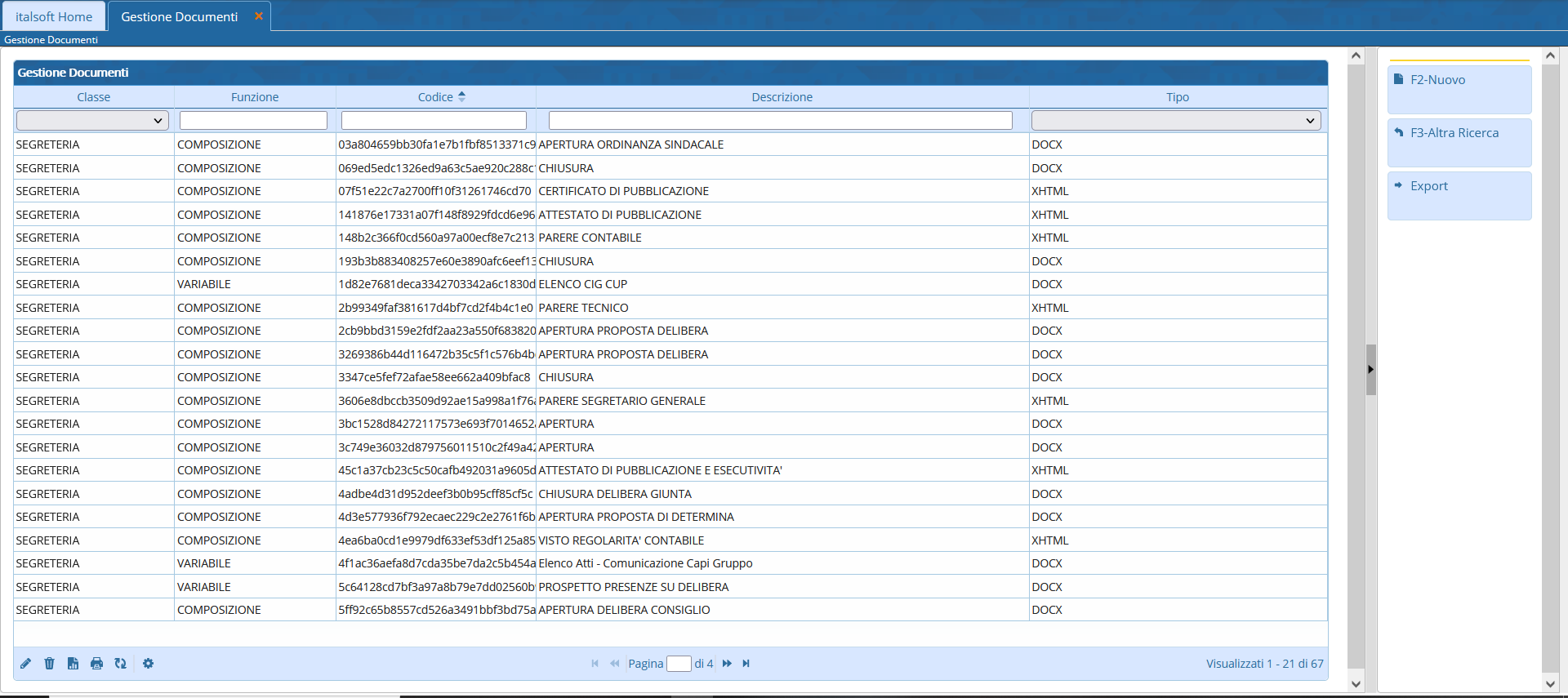Select the ELENCO CIG CUP row
Viewport: 1568px width, 698px height.
[582, 284]
